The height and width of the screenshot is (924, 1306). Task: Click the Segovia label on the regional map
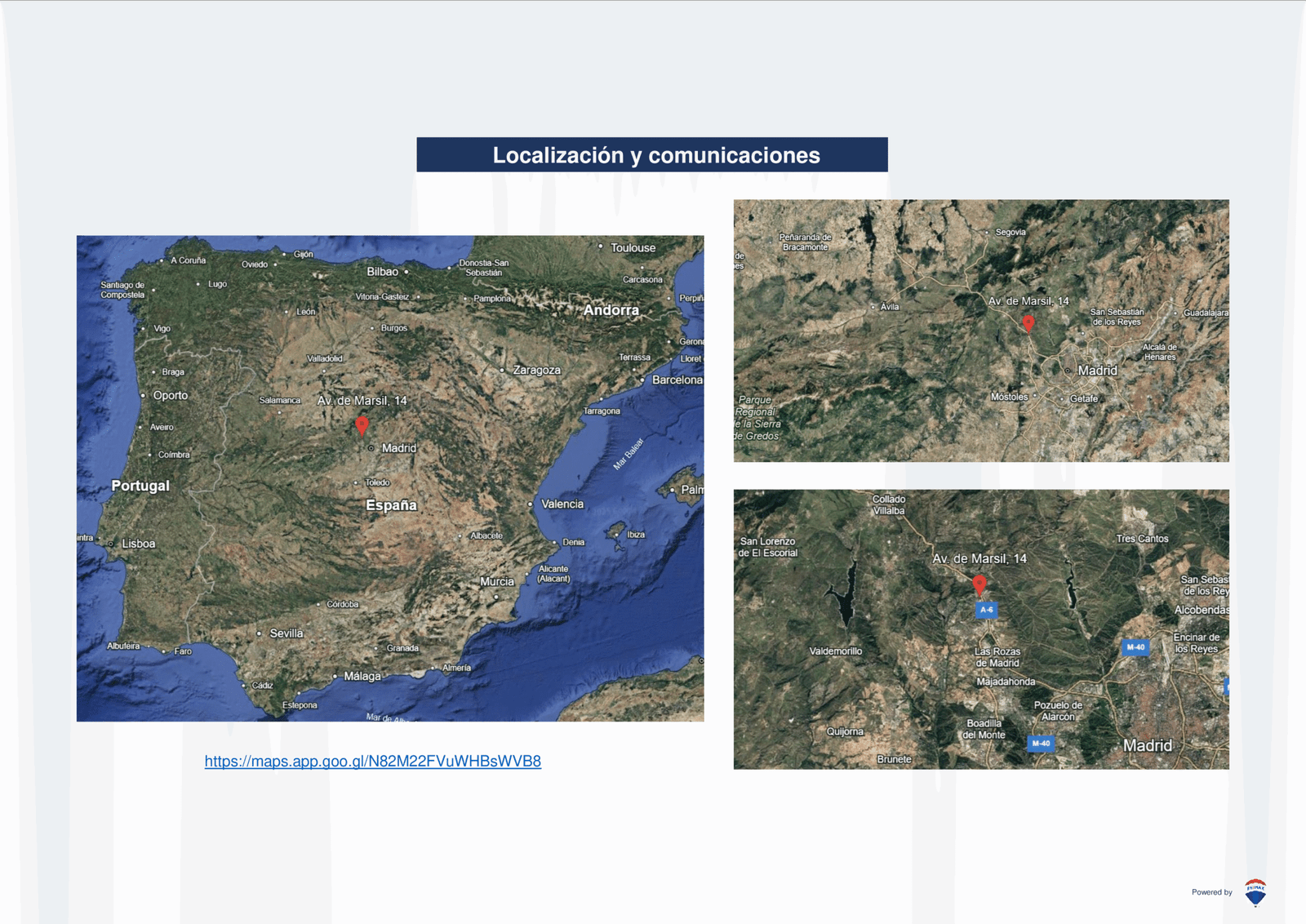coord(1011,233)
